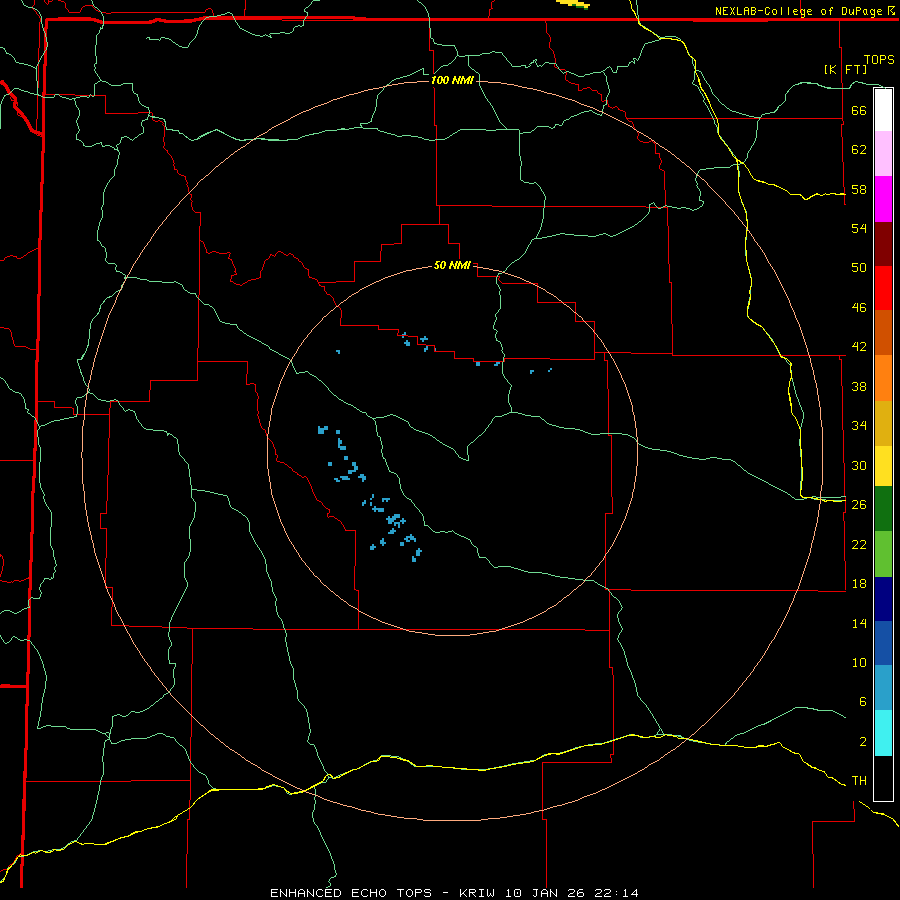Image resolution: width=900 pixels, height=900 pixels.
Task: Click the legend value 38
Action: pyautogui.click(x=859, y=386)
